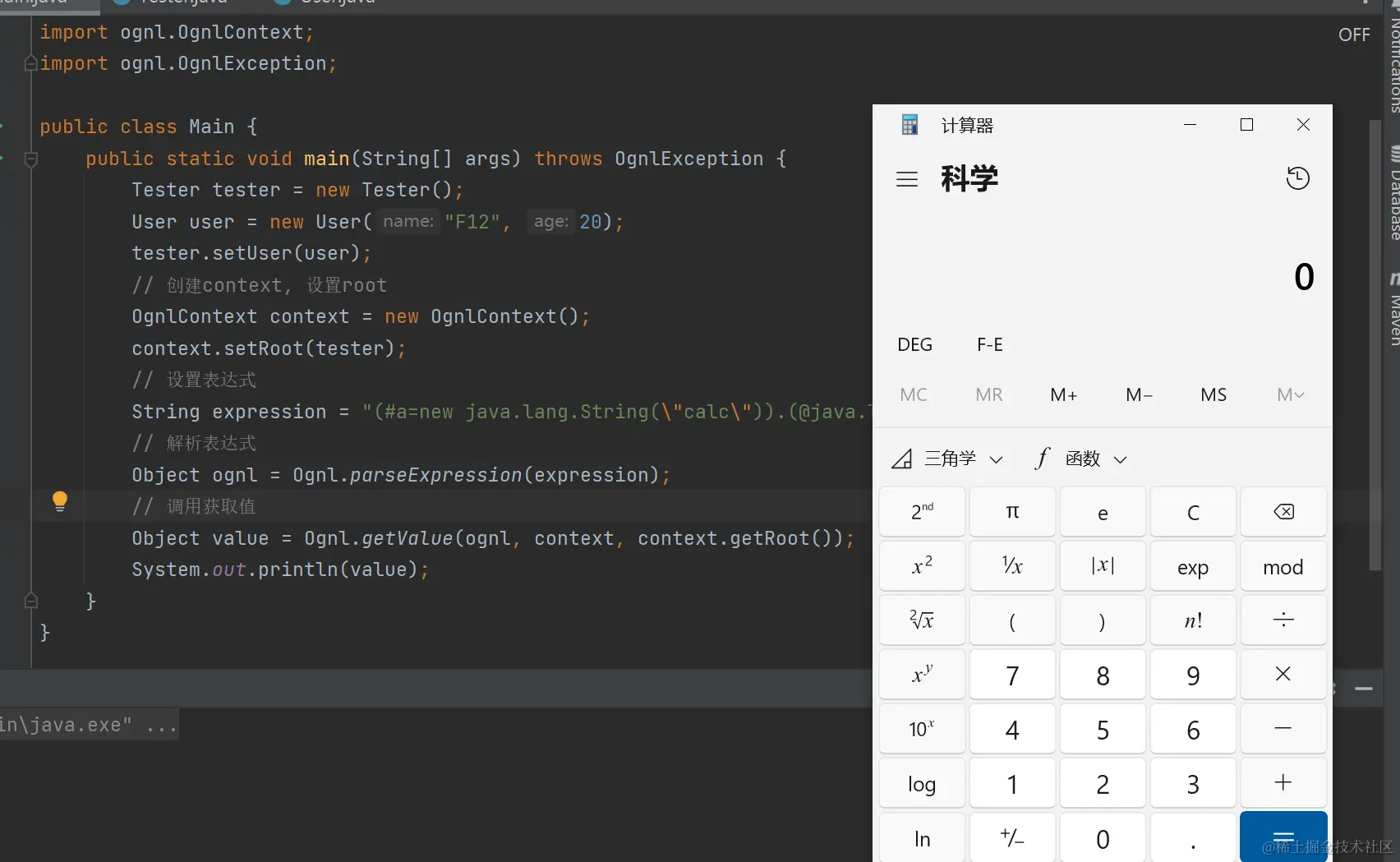
Task: Click the 10 to the x key
Action: [x=922, y=729]
